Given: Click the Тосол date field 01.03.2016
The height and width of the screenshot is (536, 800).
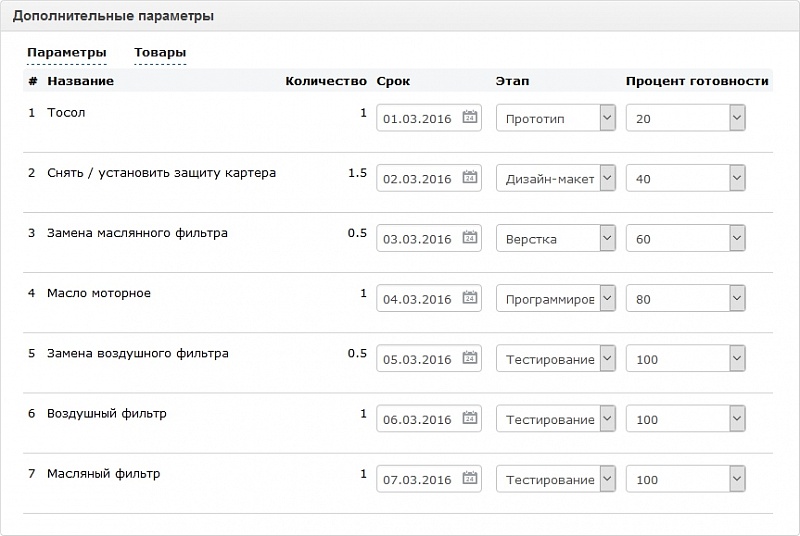Looking at the screenshot, I should (418, 118).
